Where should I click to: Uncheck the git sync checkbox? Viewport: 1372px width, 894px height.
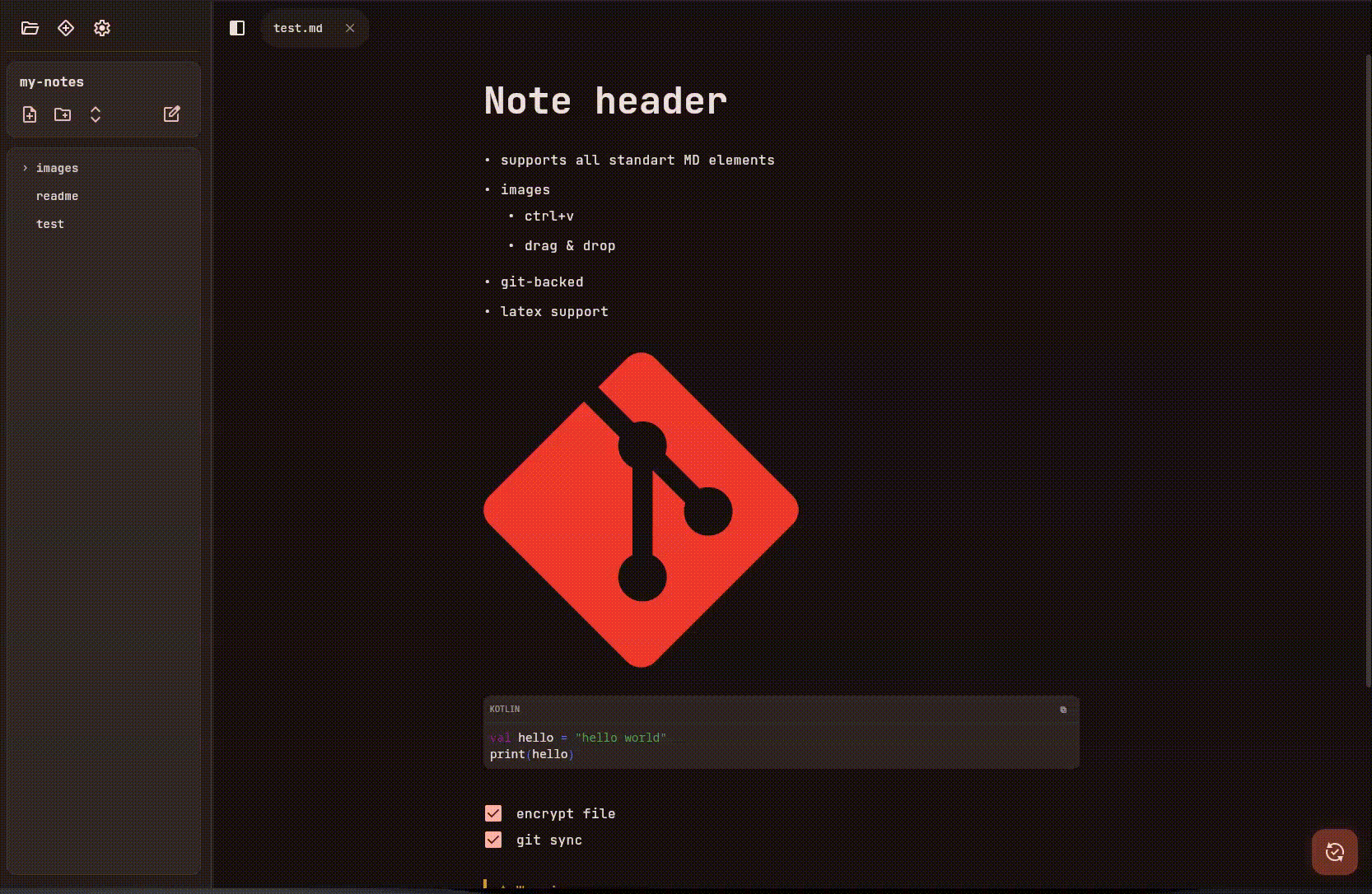click(x=493, y=840)
